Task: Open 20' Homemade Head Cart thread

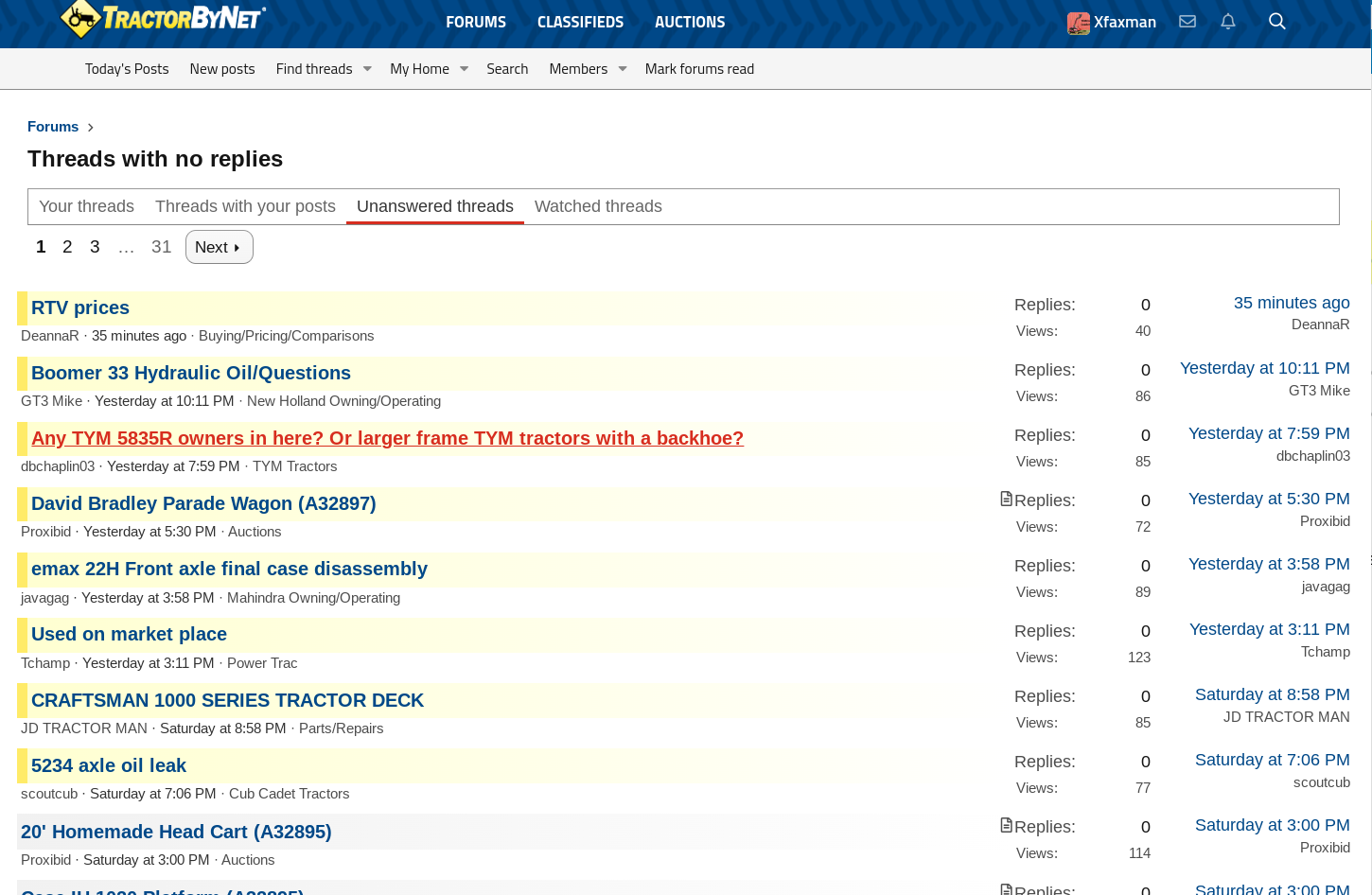Action: pyautogui.click(x=176, y=832)
